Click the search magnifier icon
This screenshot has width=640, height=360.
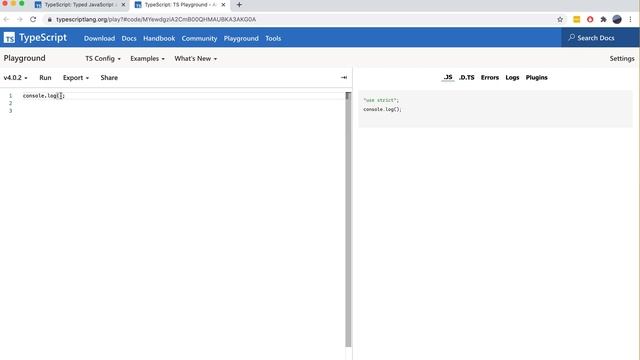pyautogui.click(x=571, y=38)
